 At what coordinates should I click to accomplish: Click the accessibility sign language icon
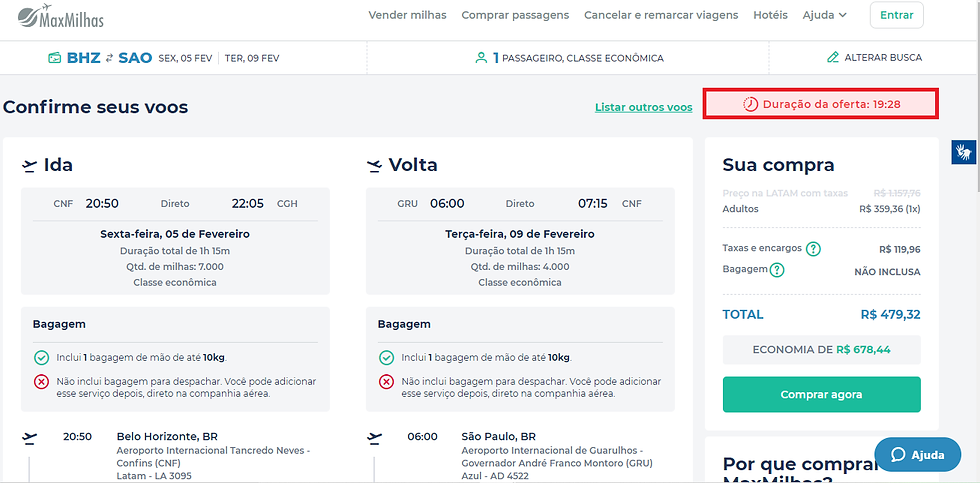[x=964, y=152]
